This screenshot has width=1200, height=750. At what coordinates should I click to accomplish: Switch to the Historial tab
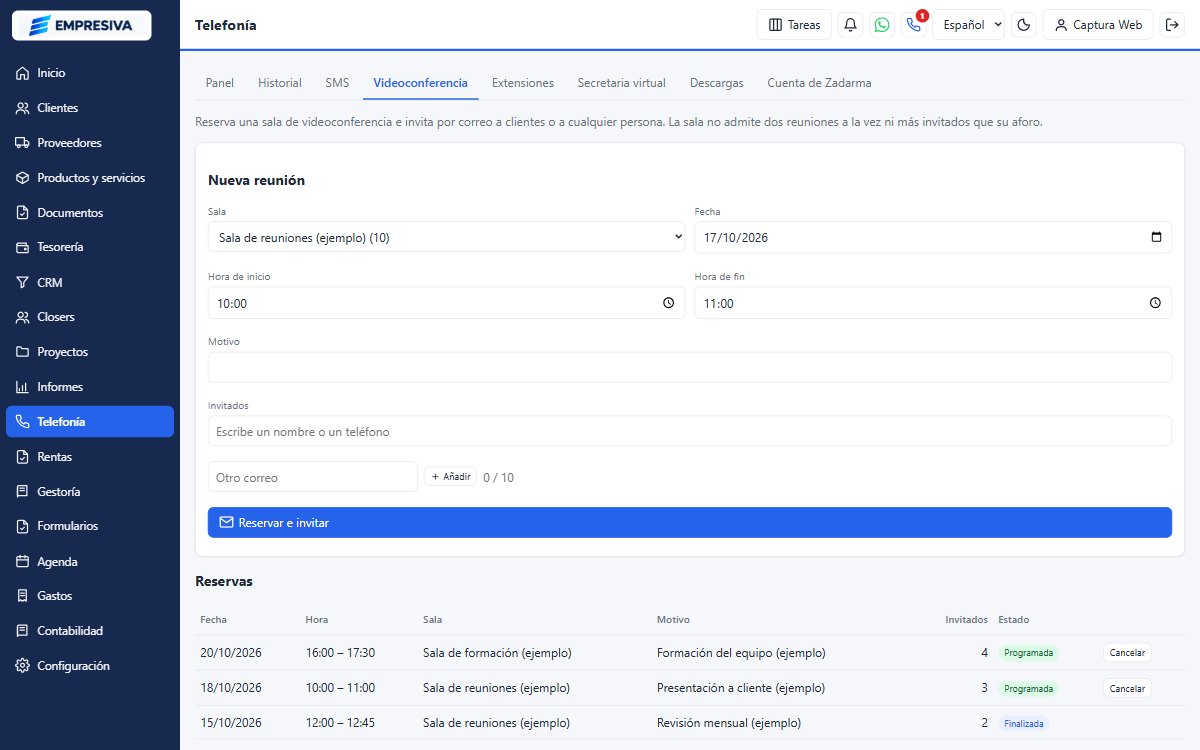[x=280, y=83]
